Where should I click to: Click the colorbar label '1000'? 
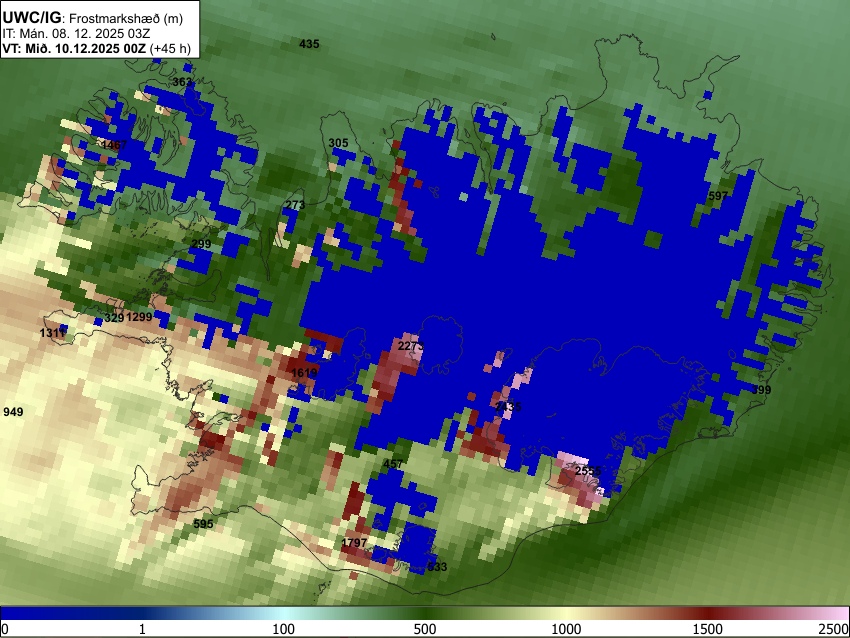pyautogui.click(x=566, y=629)
